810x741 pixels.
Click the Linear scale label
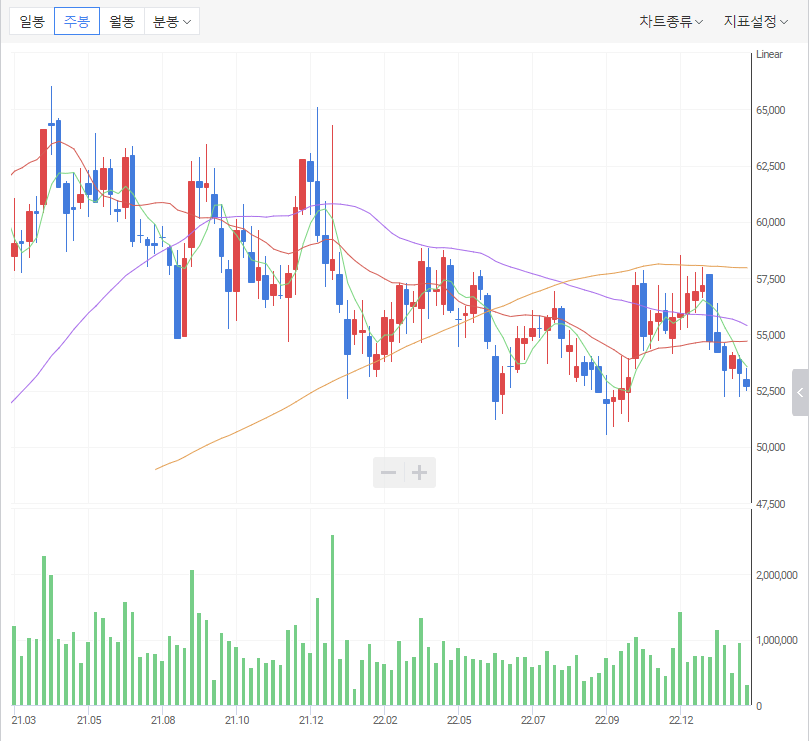pyautogui.click(x=769, y=54)
